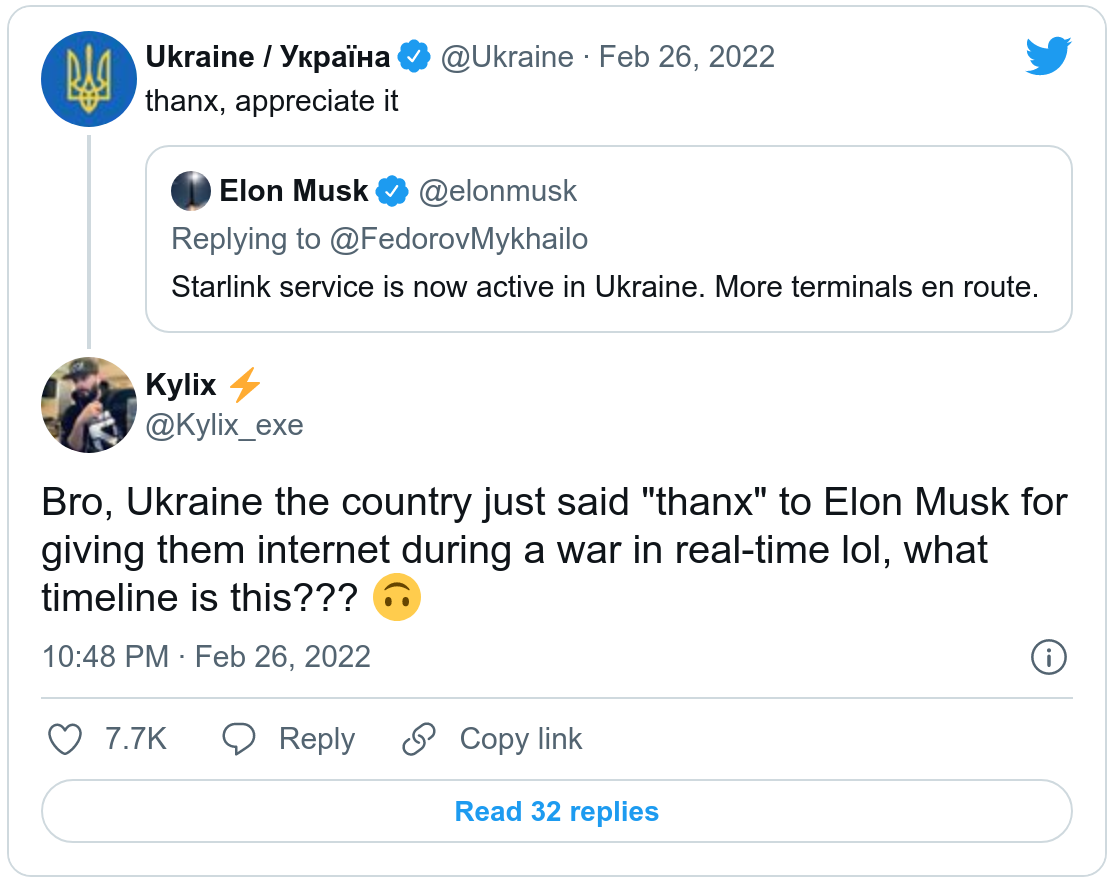Open Ukraine's trident profile avatar
The height and width of the screenshot is (879, 1112).
tap(88, 79)
